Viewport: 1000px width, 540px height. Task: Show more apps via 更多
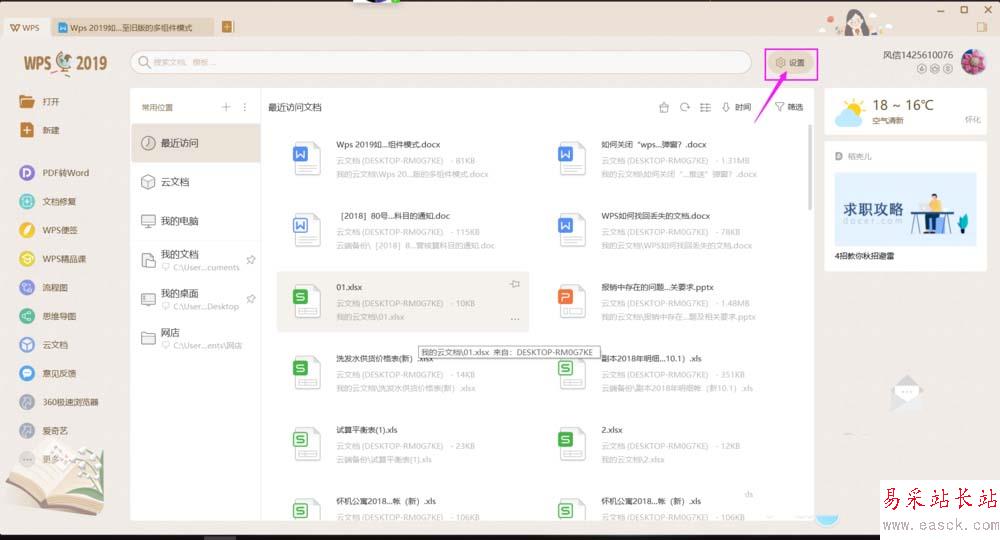pyautogui.click(x=38, y=459)
